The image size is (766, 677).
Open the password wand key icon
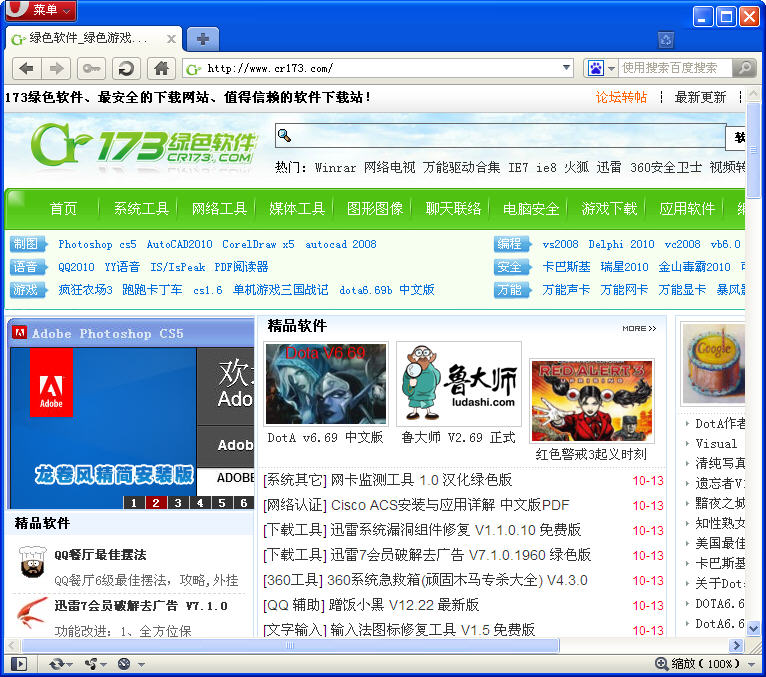[91, 68]
